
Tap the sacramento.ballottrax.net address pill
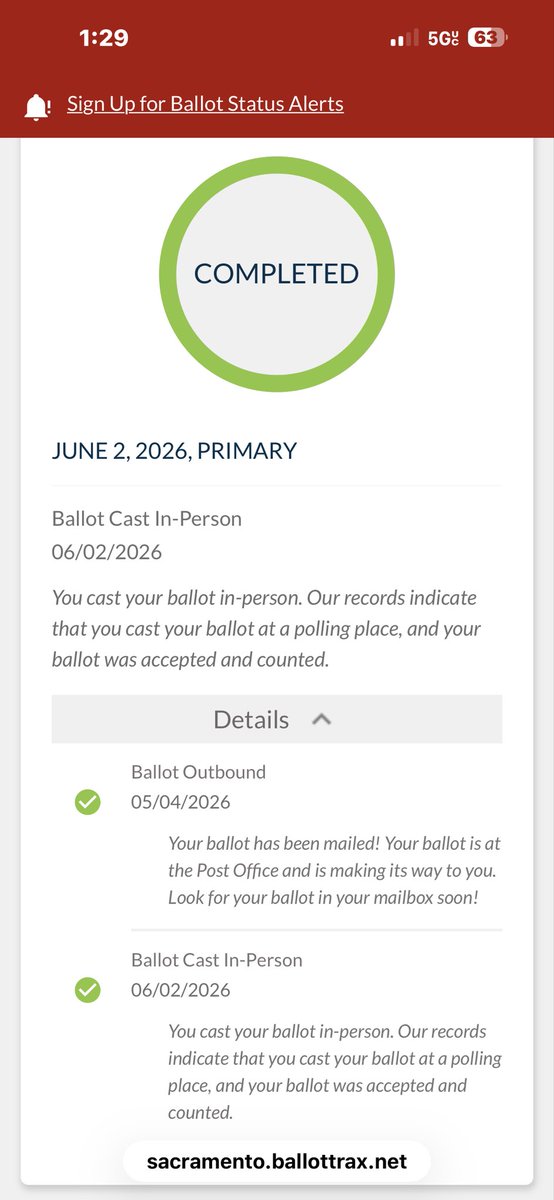[277, 1162]
